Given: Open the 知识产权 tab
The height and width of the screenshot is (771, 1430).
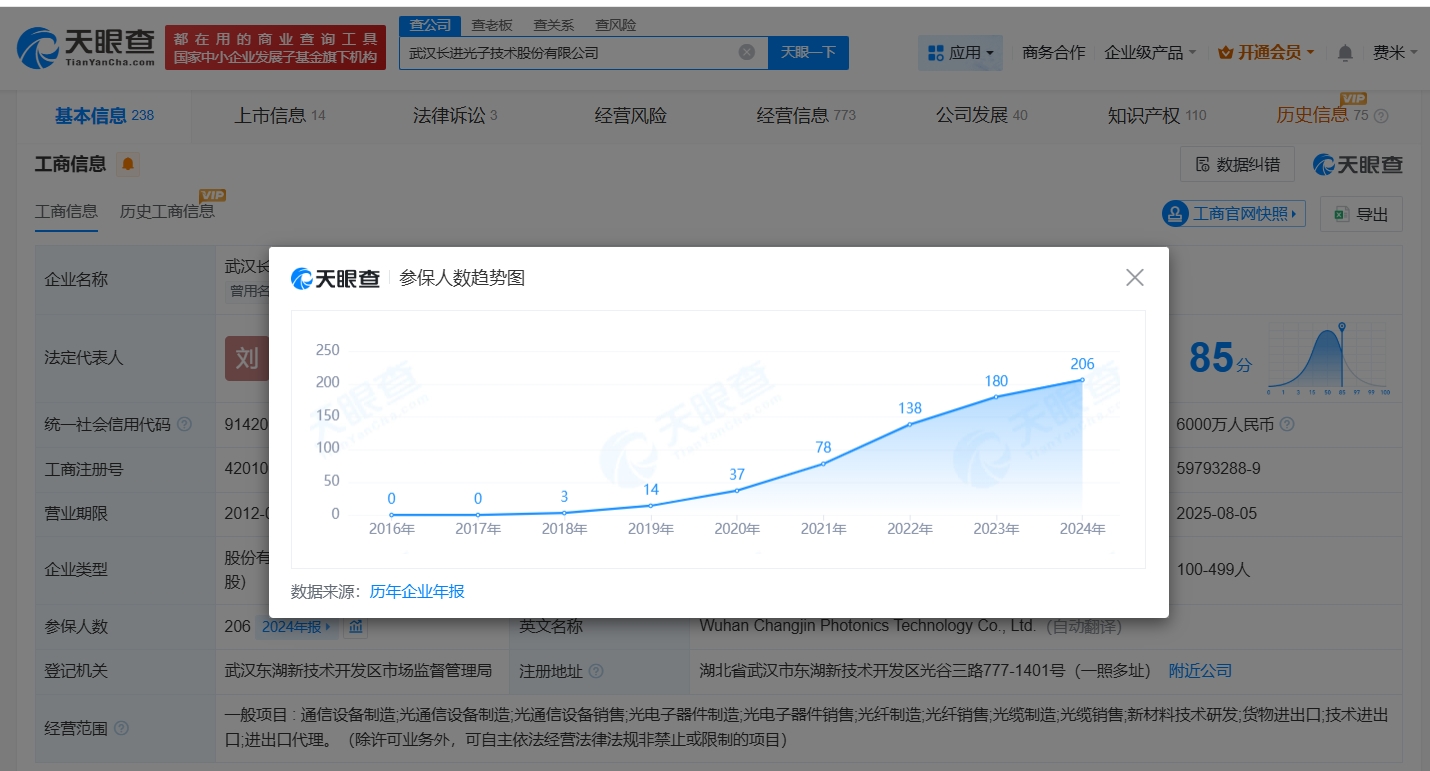Looking at the screenshot, I should point(1157,115).
